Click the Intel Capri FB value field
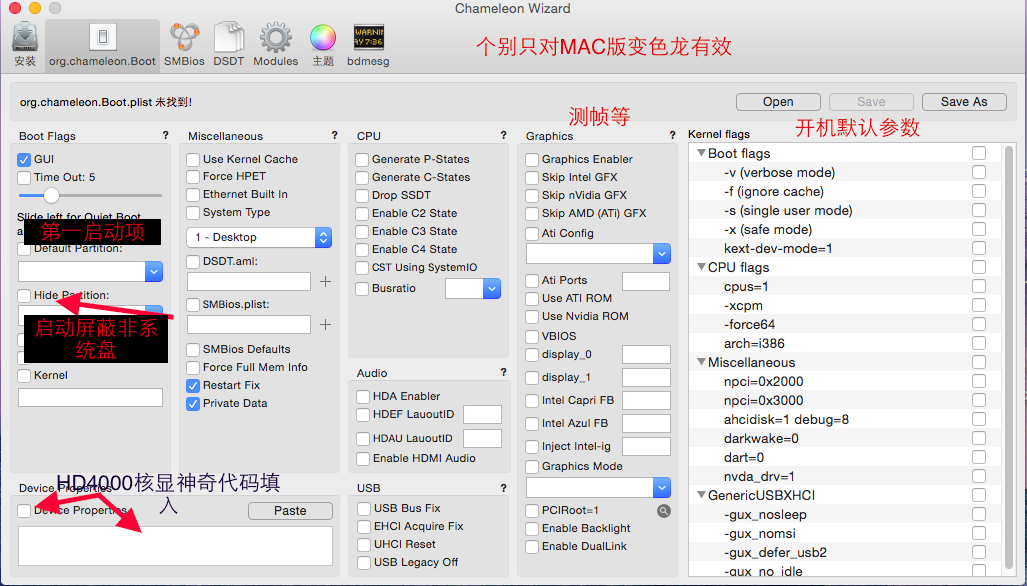 tap(646, 400)
